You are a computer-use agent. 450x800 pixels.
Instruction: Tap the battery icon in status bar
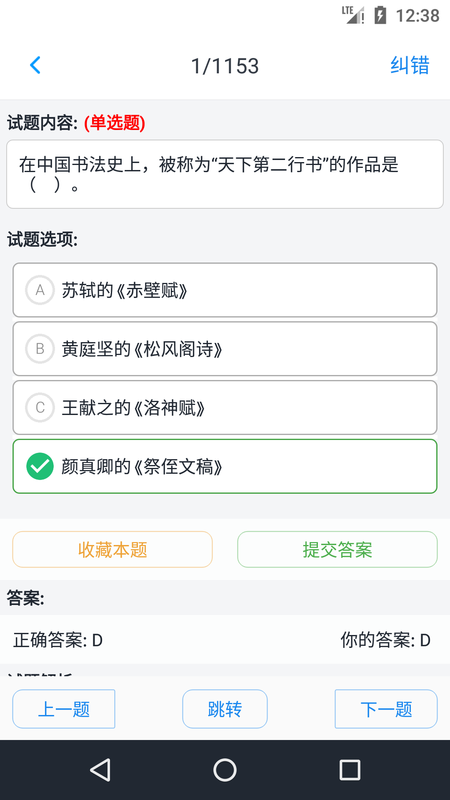(380, 15)
